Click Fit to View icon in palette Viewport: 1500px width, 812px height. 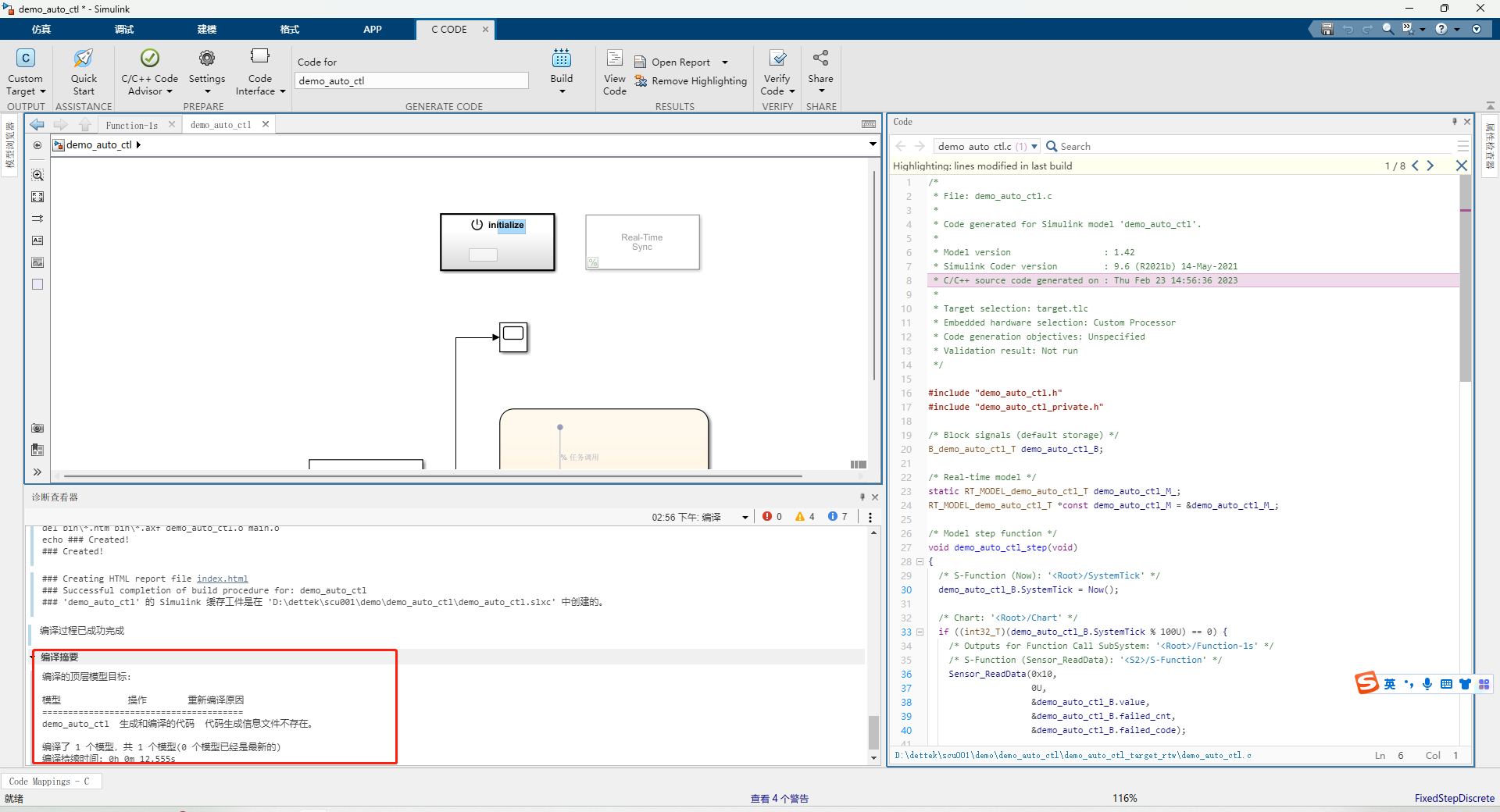click(37, 197)
